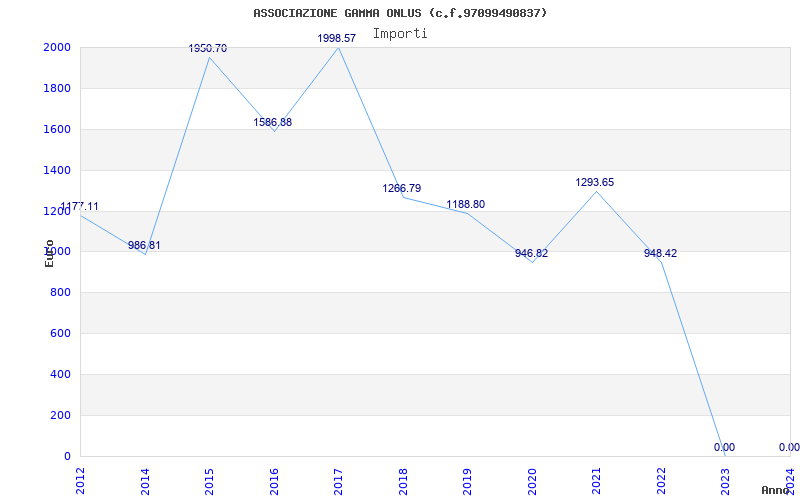The image size is (800, 500).
Task: Click the 1950.70 data point label
Action: (x=208, y=48)
